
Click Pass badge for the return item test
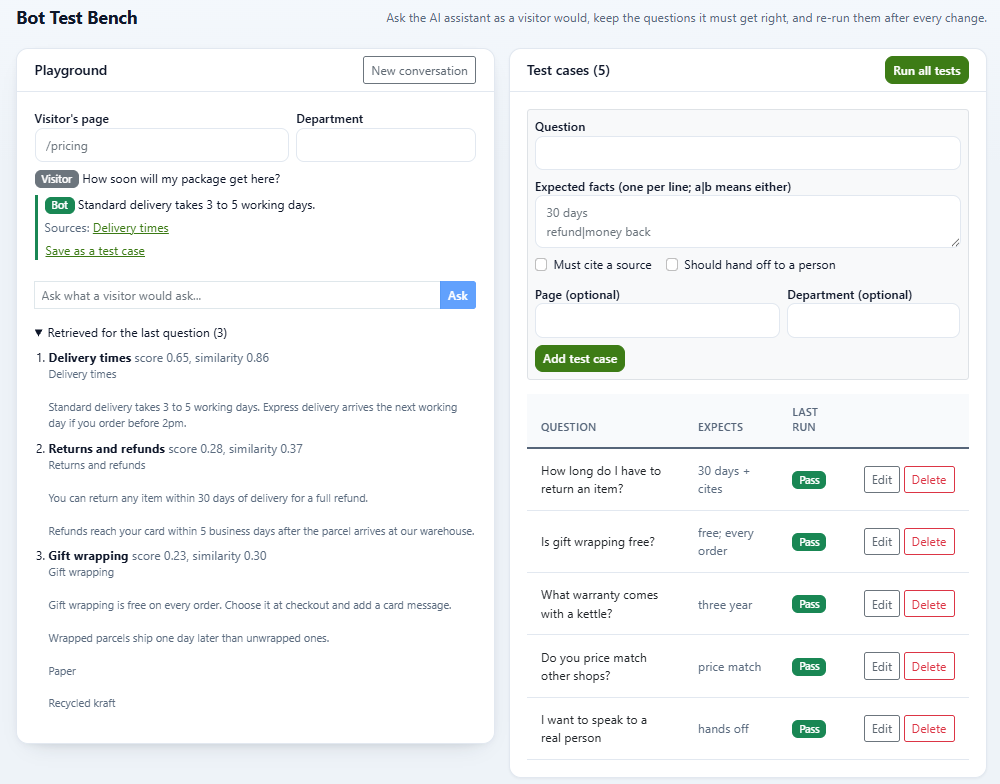(x=809, y=480)
